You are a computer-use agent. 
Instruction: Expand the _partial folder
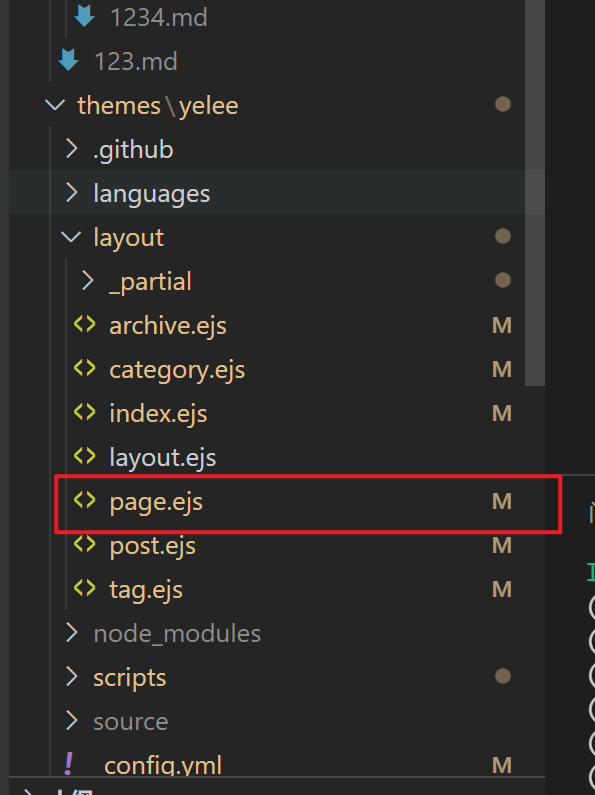87,280
